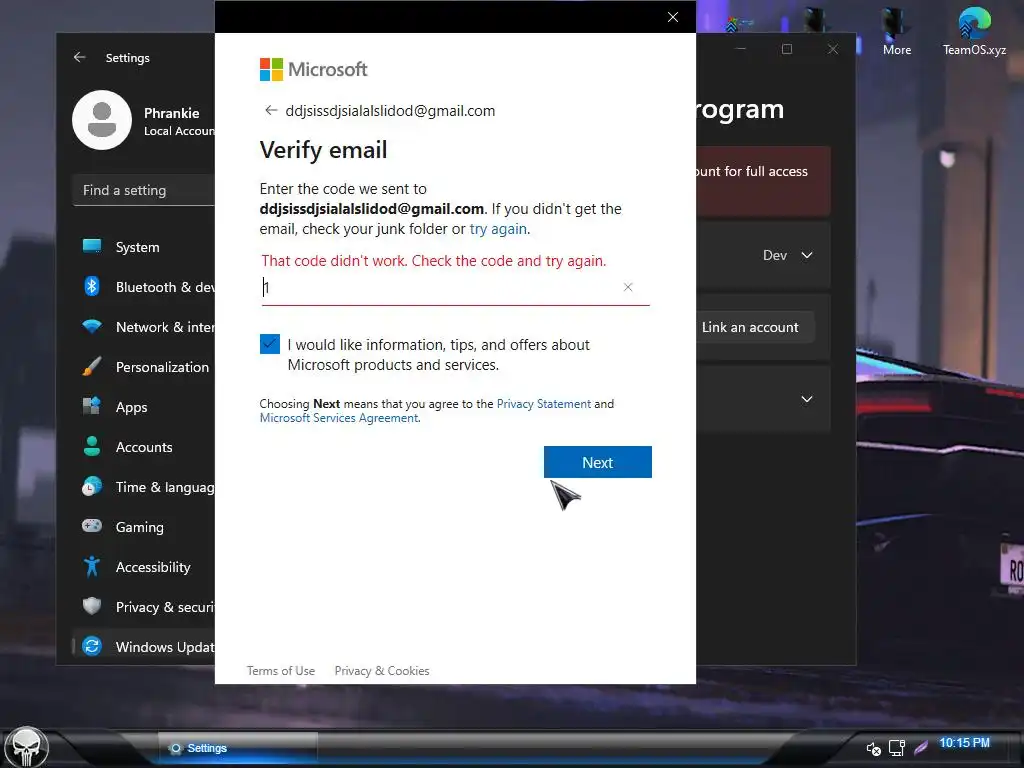Viewport: 1024px width, 768px height.
Task: Open Network & internet settings category
Action: click(148, 327)
